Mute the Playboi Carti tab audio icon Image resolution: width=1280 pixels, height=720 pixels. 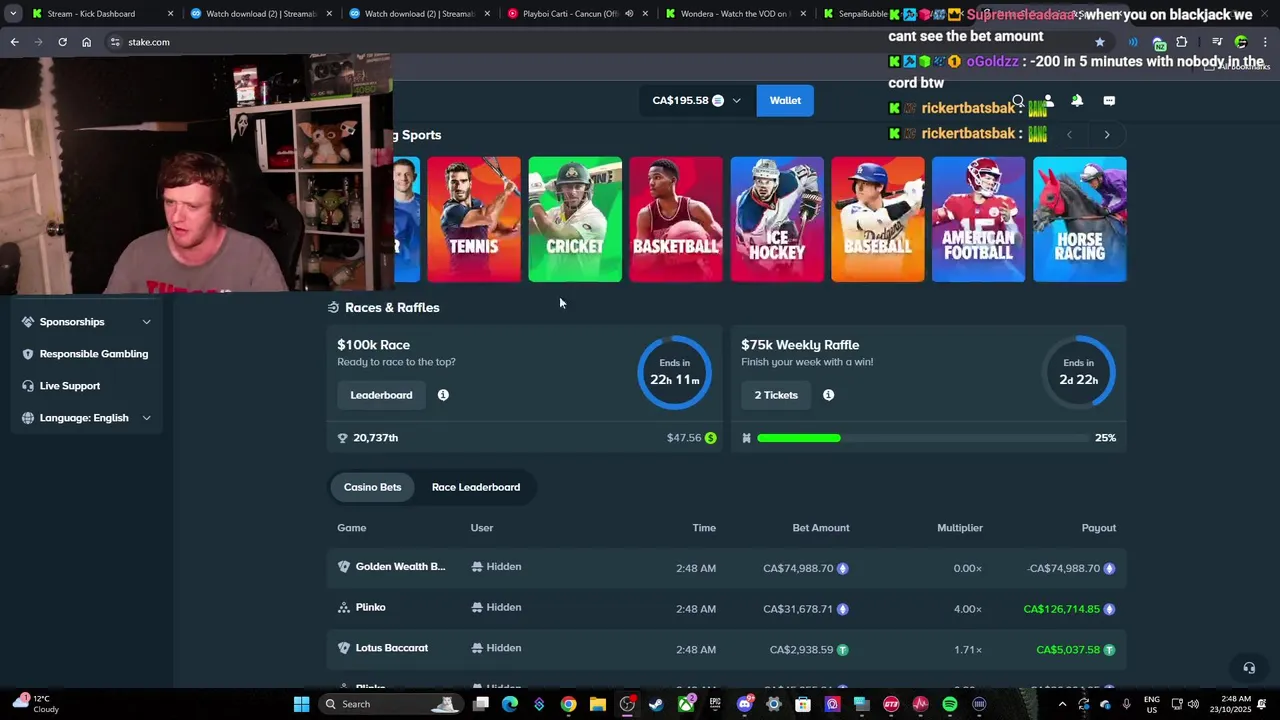click(x=629, y=14)
